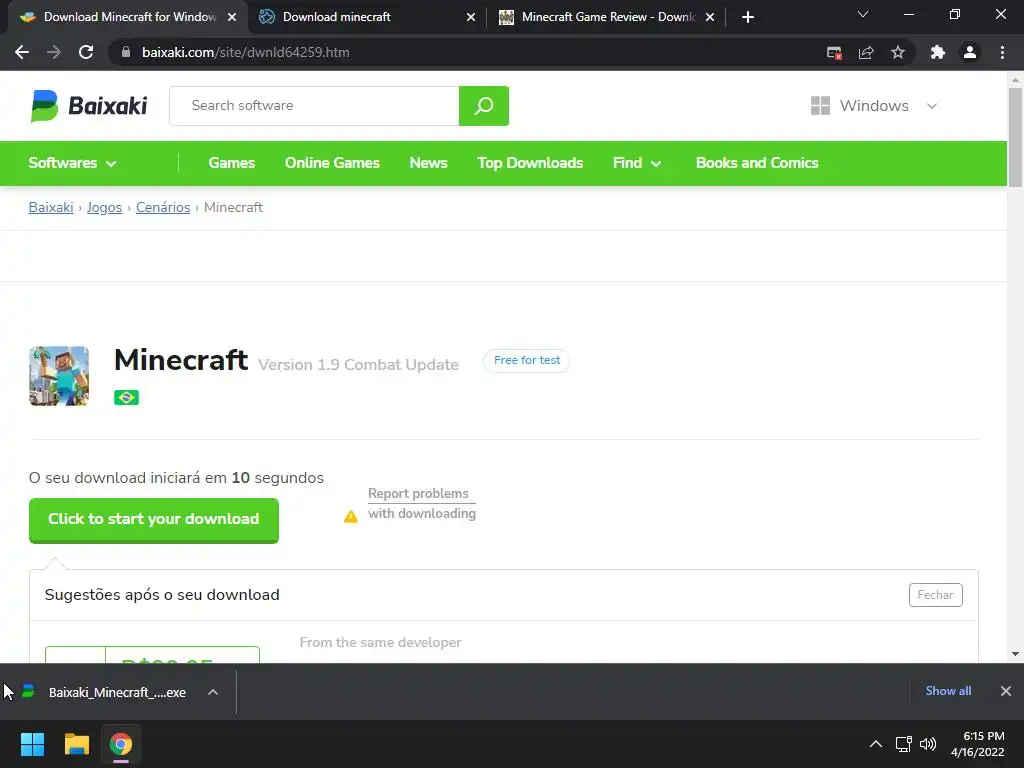Focus the Search software field
The height and width of the screenshot is (768, 1024).
point(314,106)
